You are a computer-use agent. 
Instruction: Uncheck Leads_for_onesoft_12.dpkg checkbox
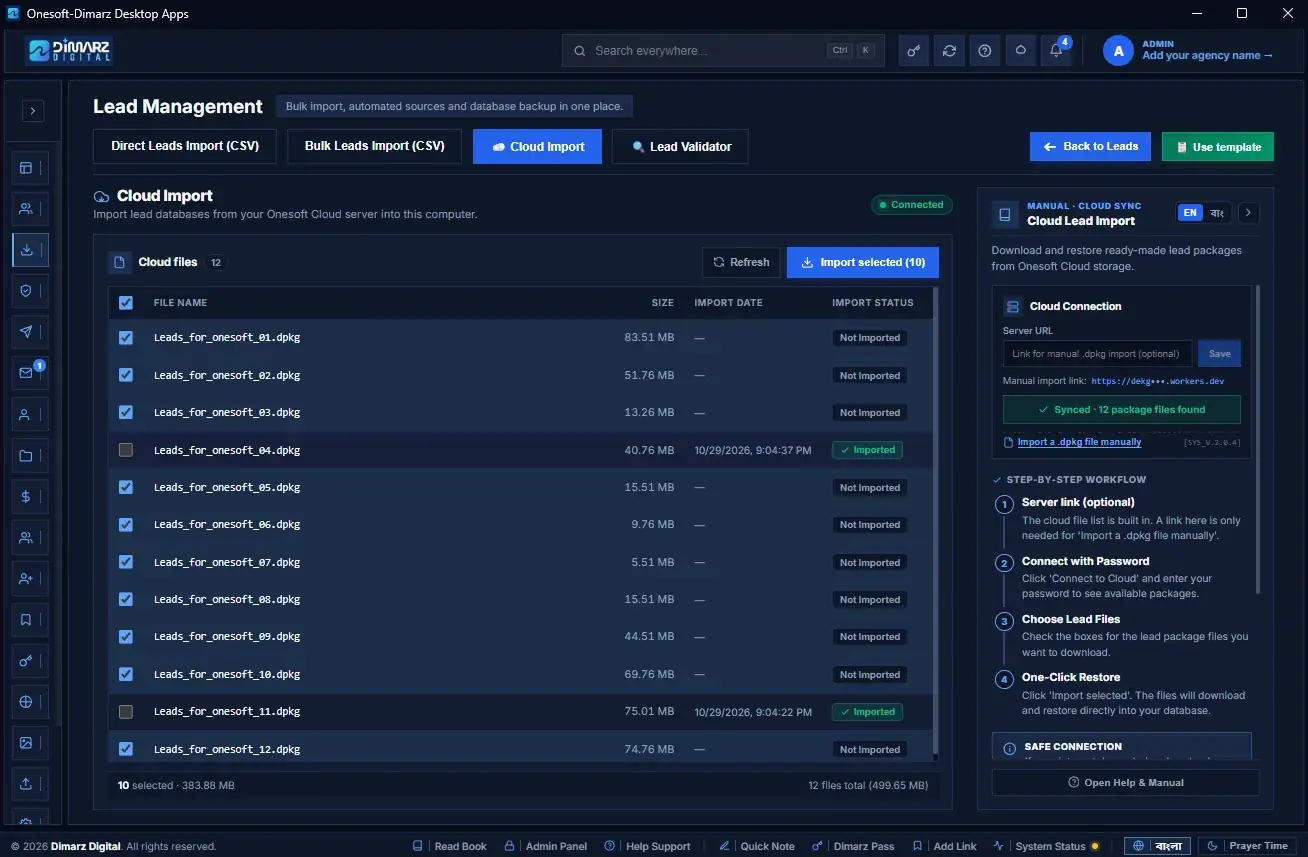coord(126,749)
